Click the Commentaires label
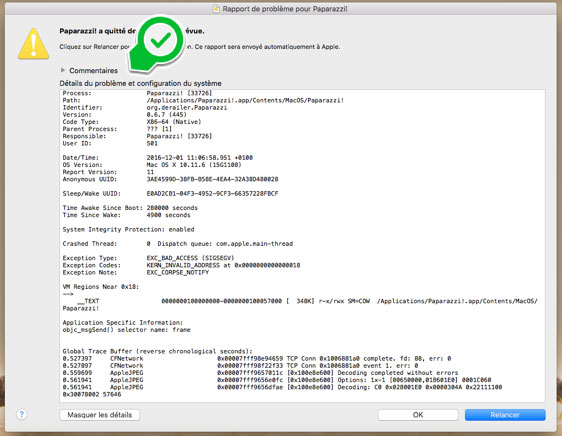This screenshot has width=562, height=436. 93,71
